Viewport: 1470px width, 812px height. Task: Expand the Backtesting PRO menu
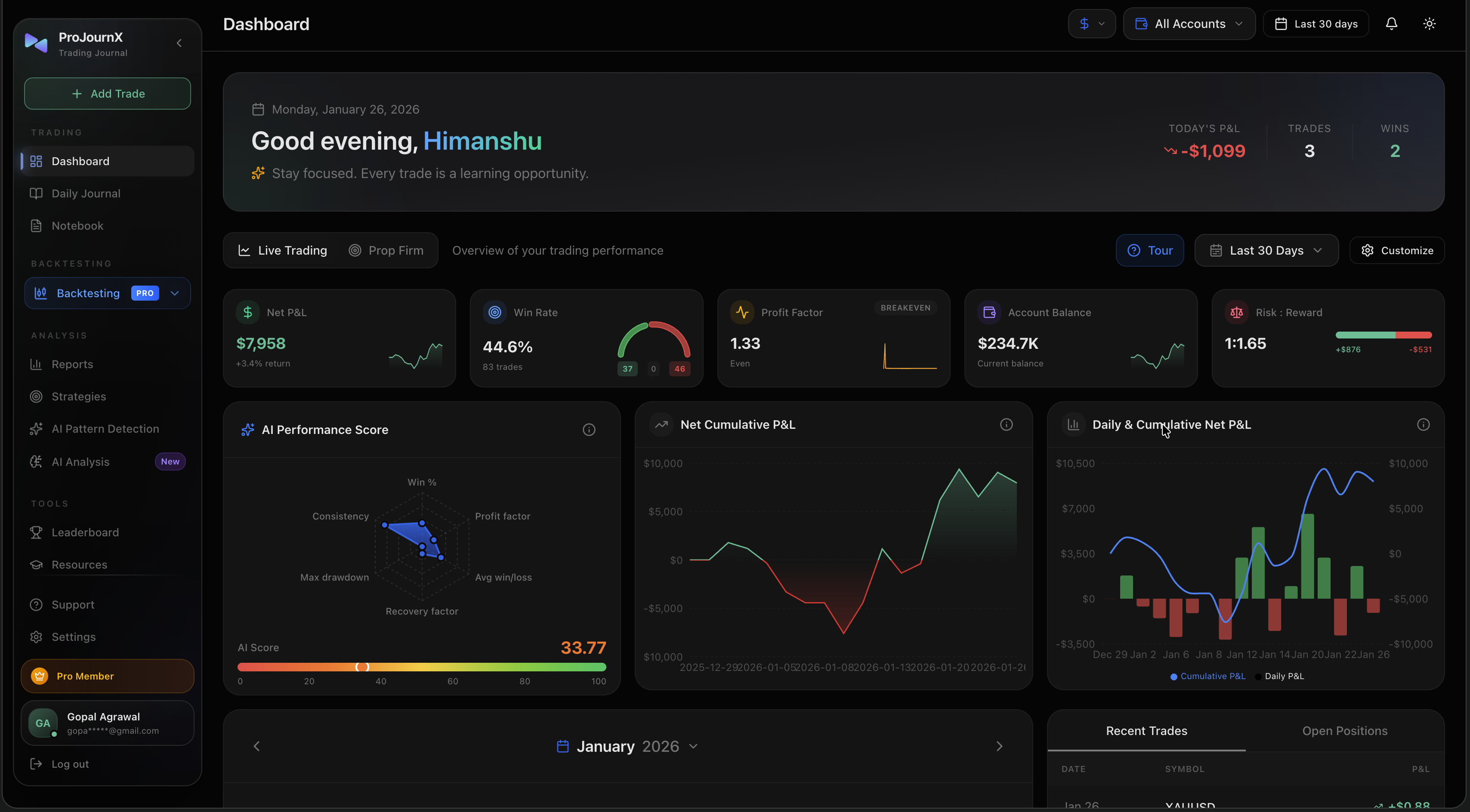tap(107, 293)
